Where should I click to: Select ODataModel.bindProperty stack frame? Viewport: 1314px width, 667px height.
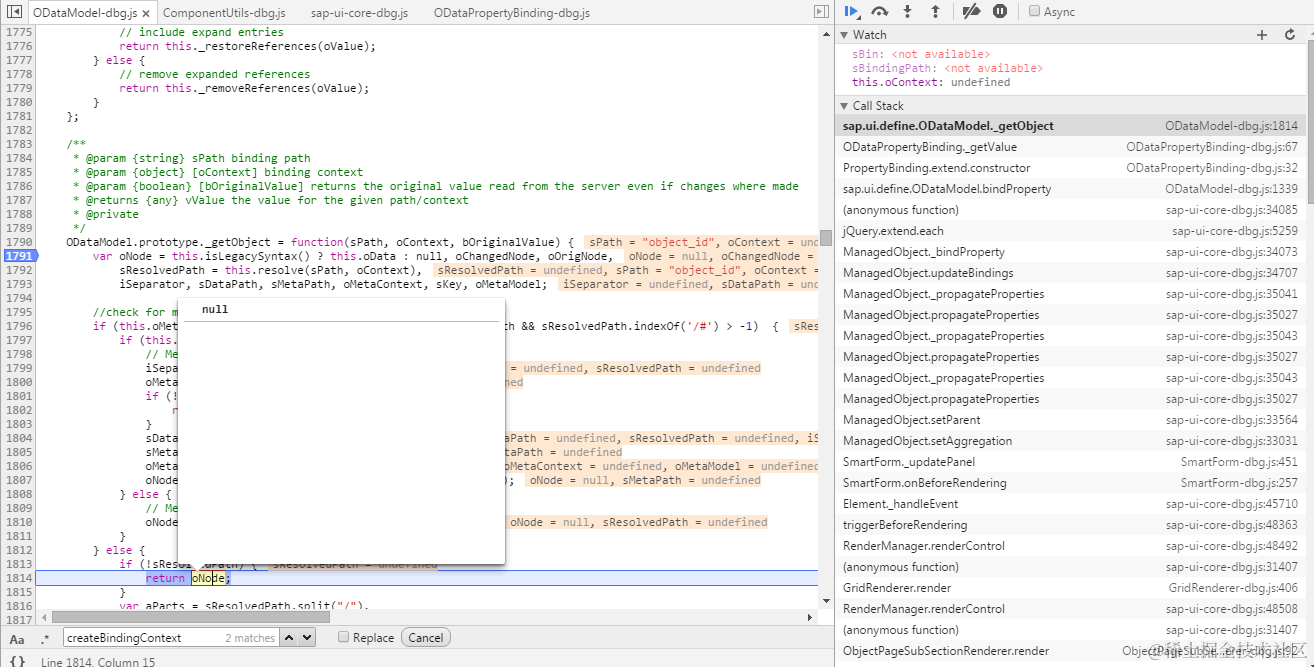point(1070,189)
